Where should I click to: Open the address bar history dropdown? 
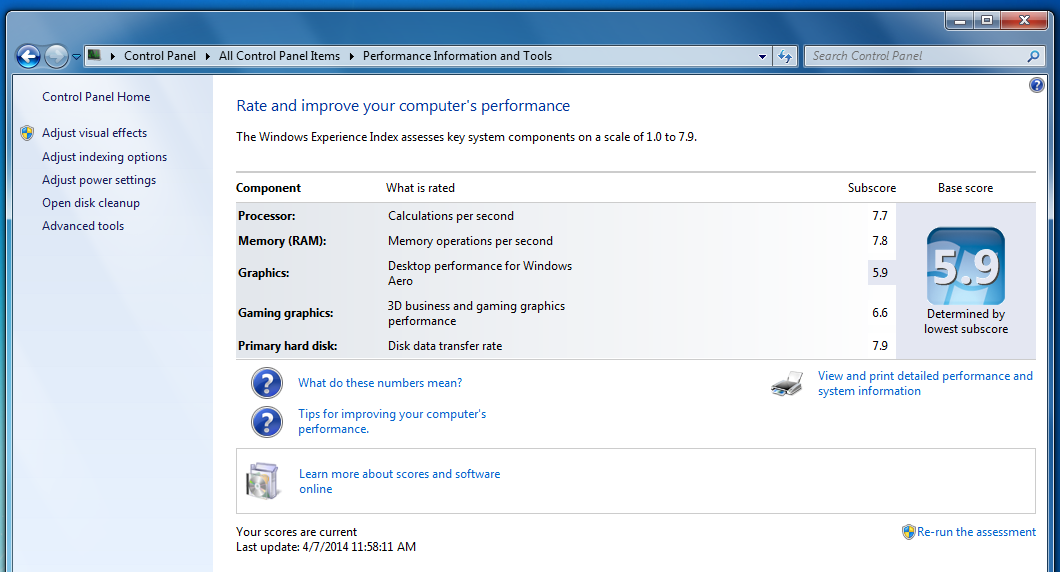pos(763,56)
